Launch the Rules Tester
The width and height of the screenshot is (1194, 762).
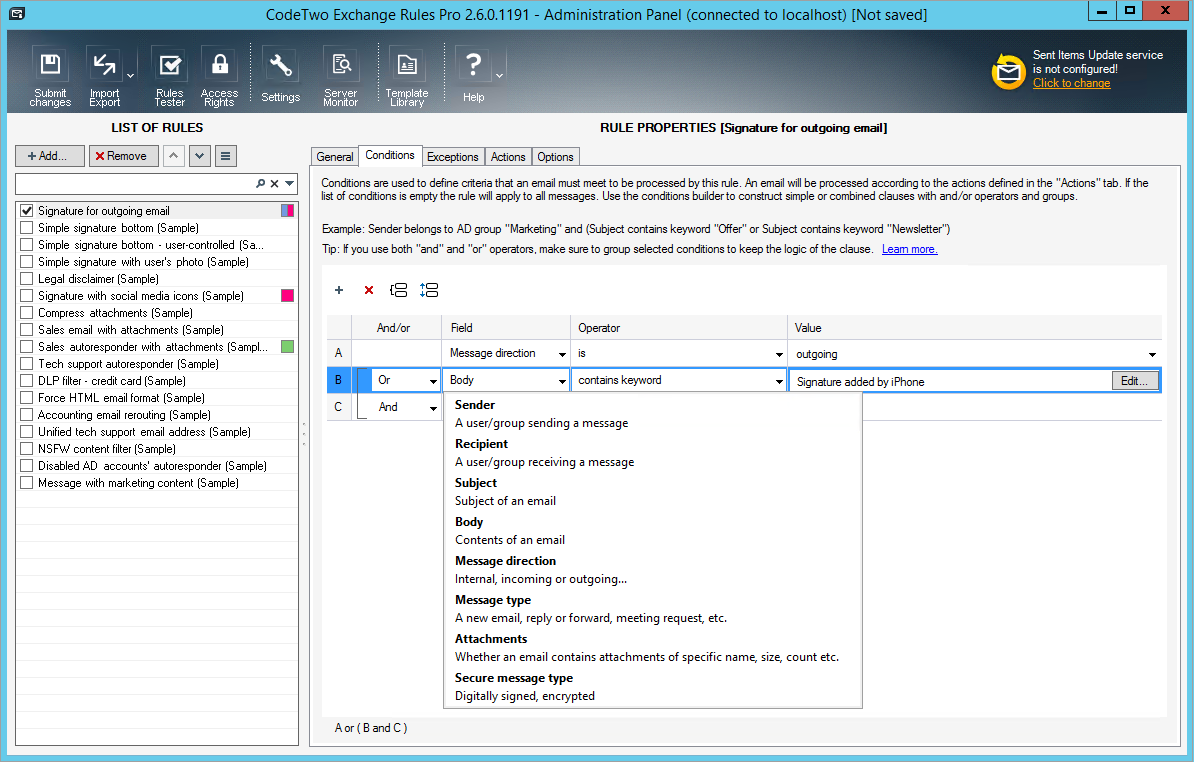(169, 74)
